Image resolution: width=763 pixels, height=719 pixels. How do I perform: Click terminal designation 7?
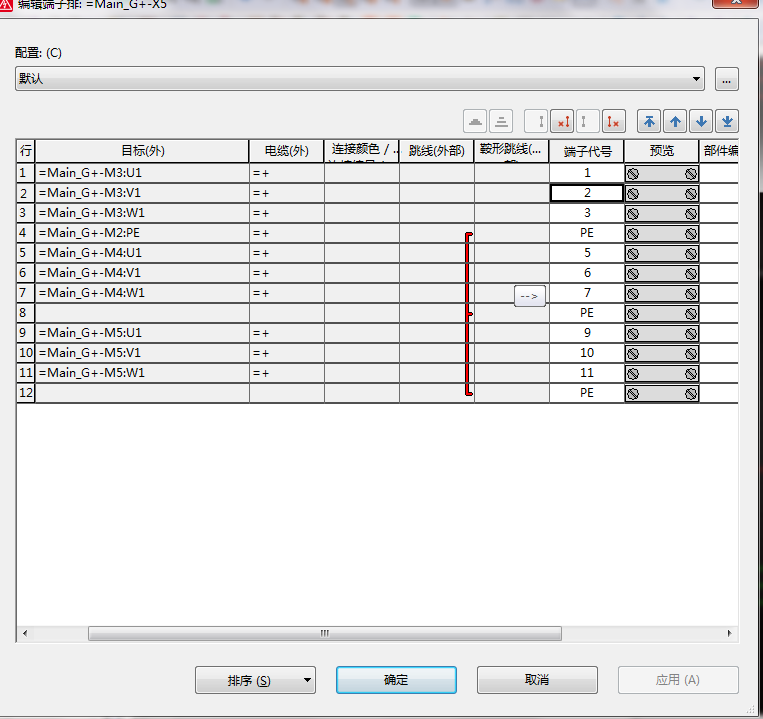pyautogui.click(x=587, y=293)
